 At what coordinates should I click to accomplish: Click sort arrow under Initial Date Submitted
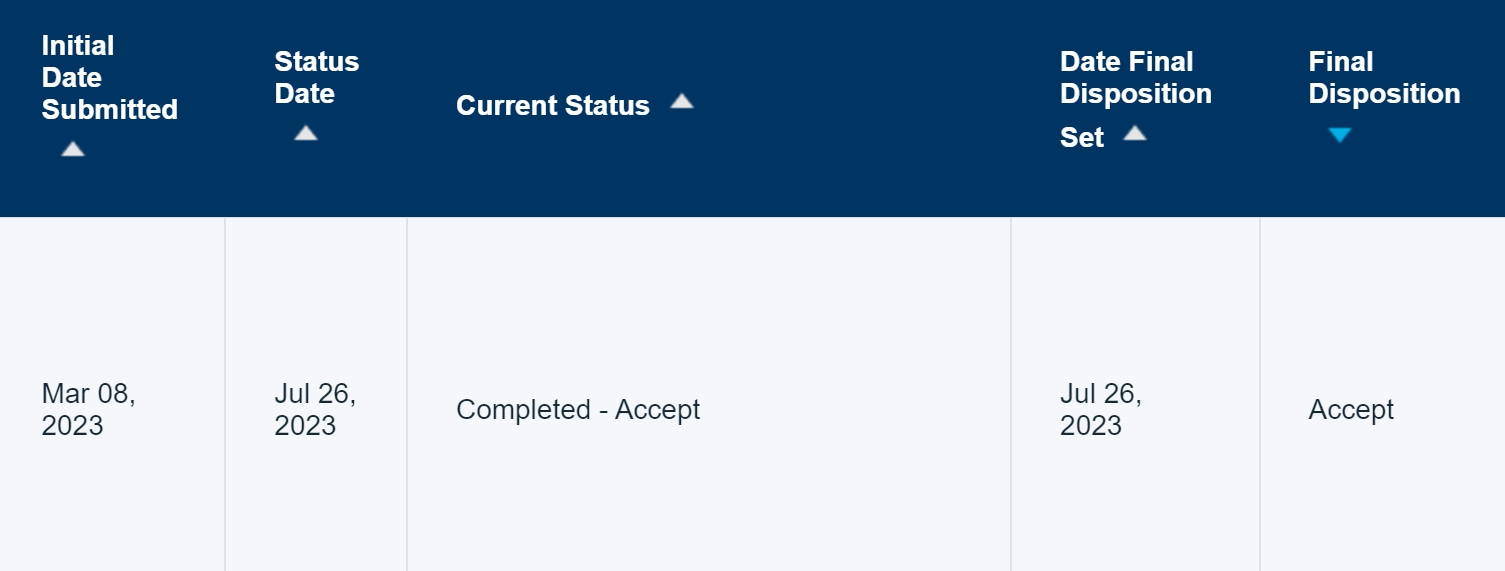coord(73,149)
